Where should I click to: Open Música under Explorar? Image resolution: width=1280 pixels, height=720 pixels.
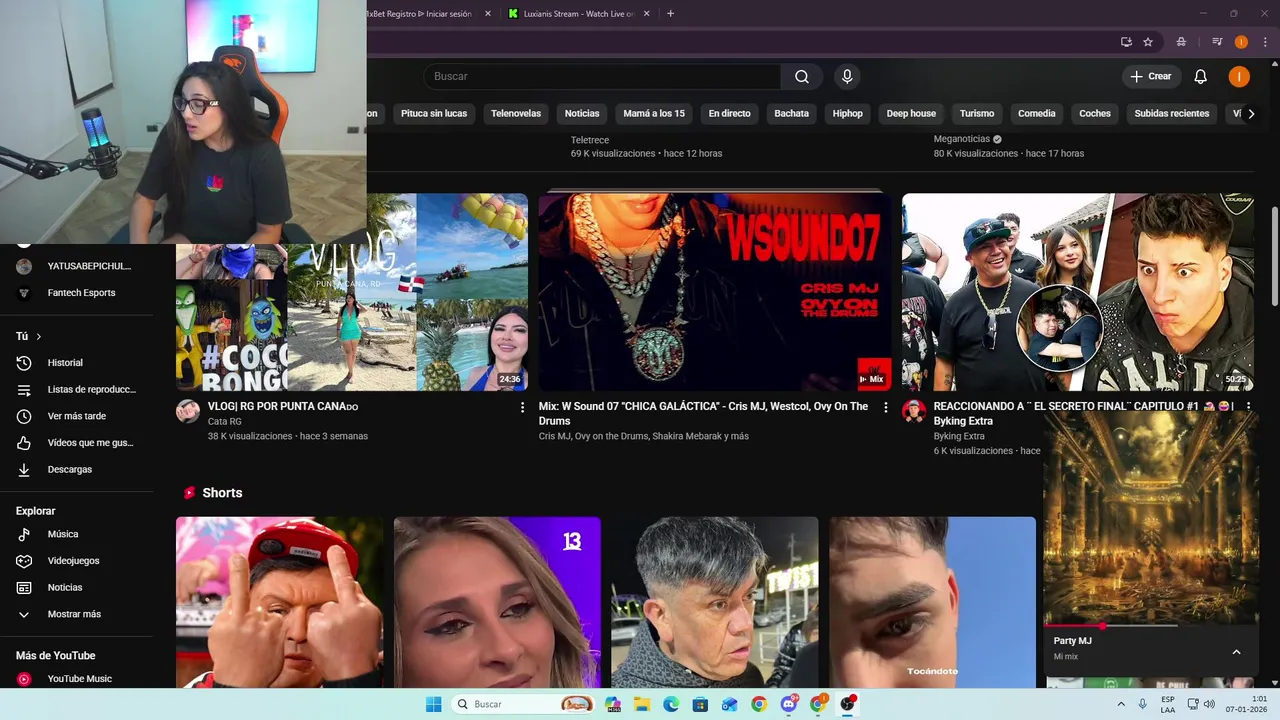[77, 534]
